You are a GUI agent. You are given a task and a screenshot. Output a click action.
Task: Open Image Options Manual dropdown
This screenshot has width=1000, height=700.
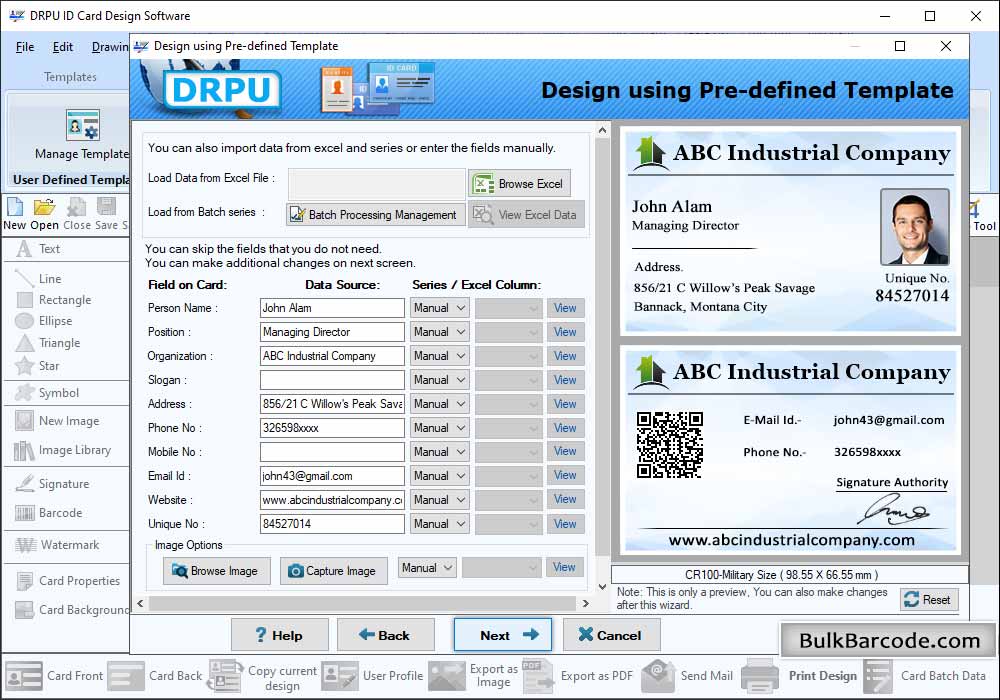click(x=427, y=567)
